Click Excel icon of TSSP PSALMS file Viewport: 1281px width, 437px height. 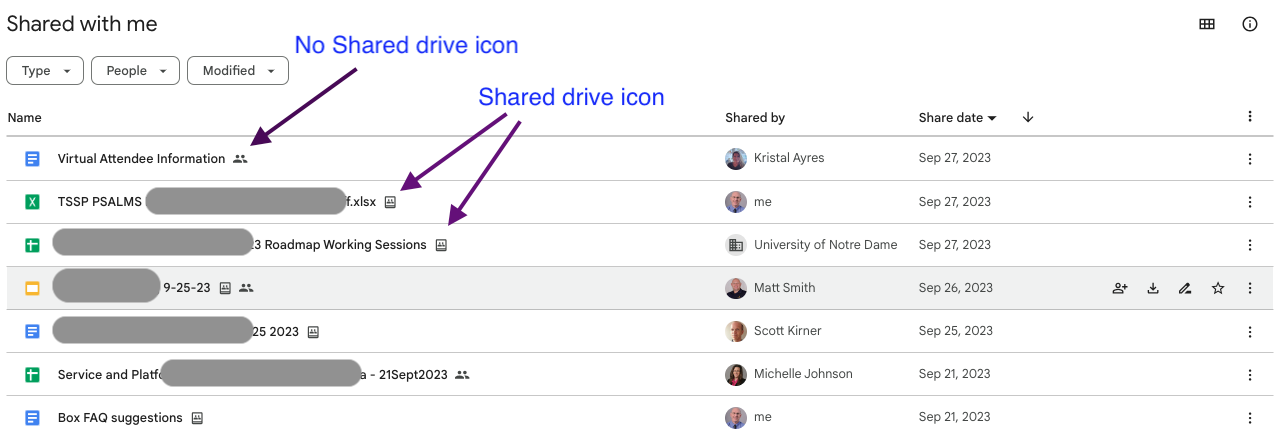pos(32,202)
